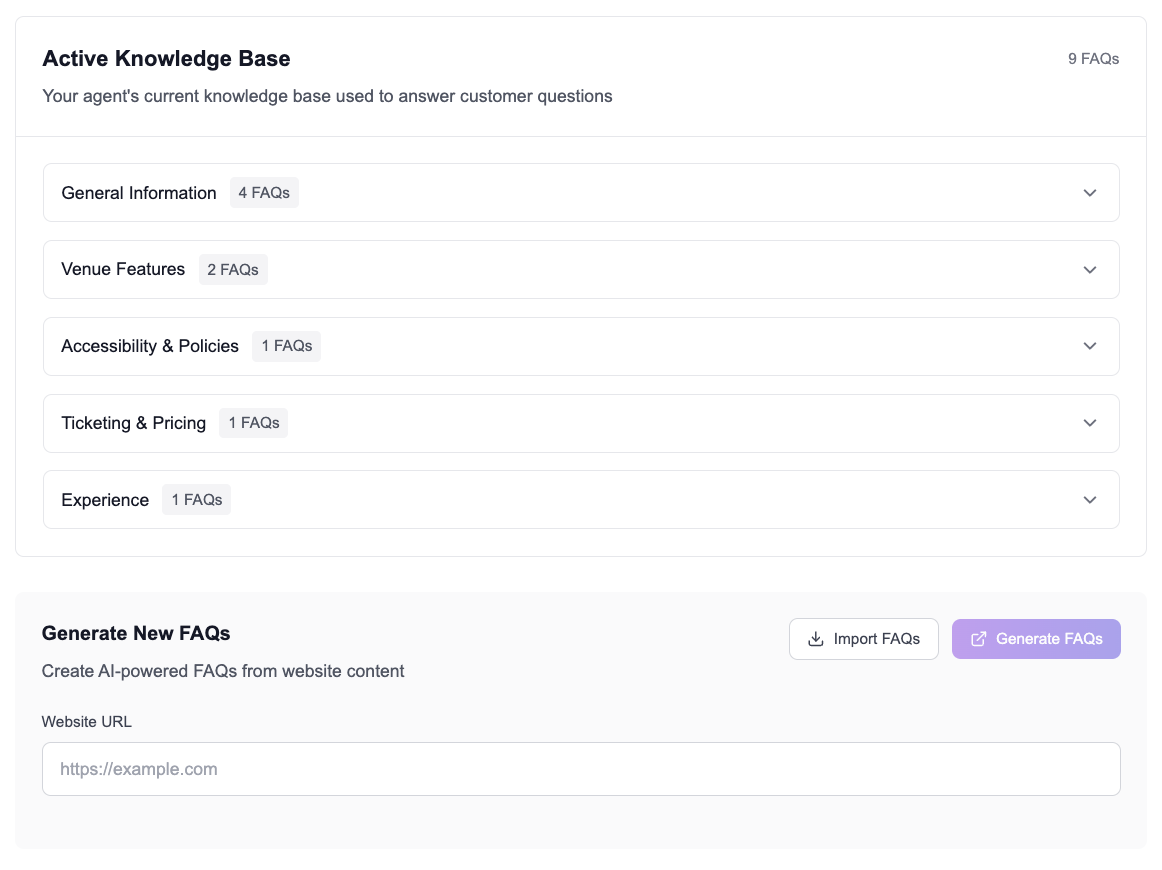Image resolution: width=1162 pixels, height=870 pixels.
Task: Click the 1 FAQs badge beside Experience
Action: 197,500
